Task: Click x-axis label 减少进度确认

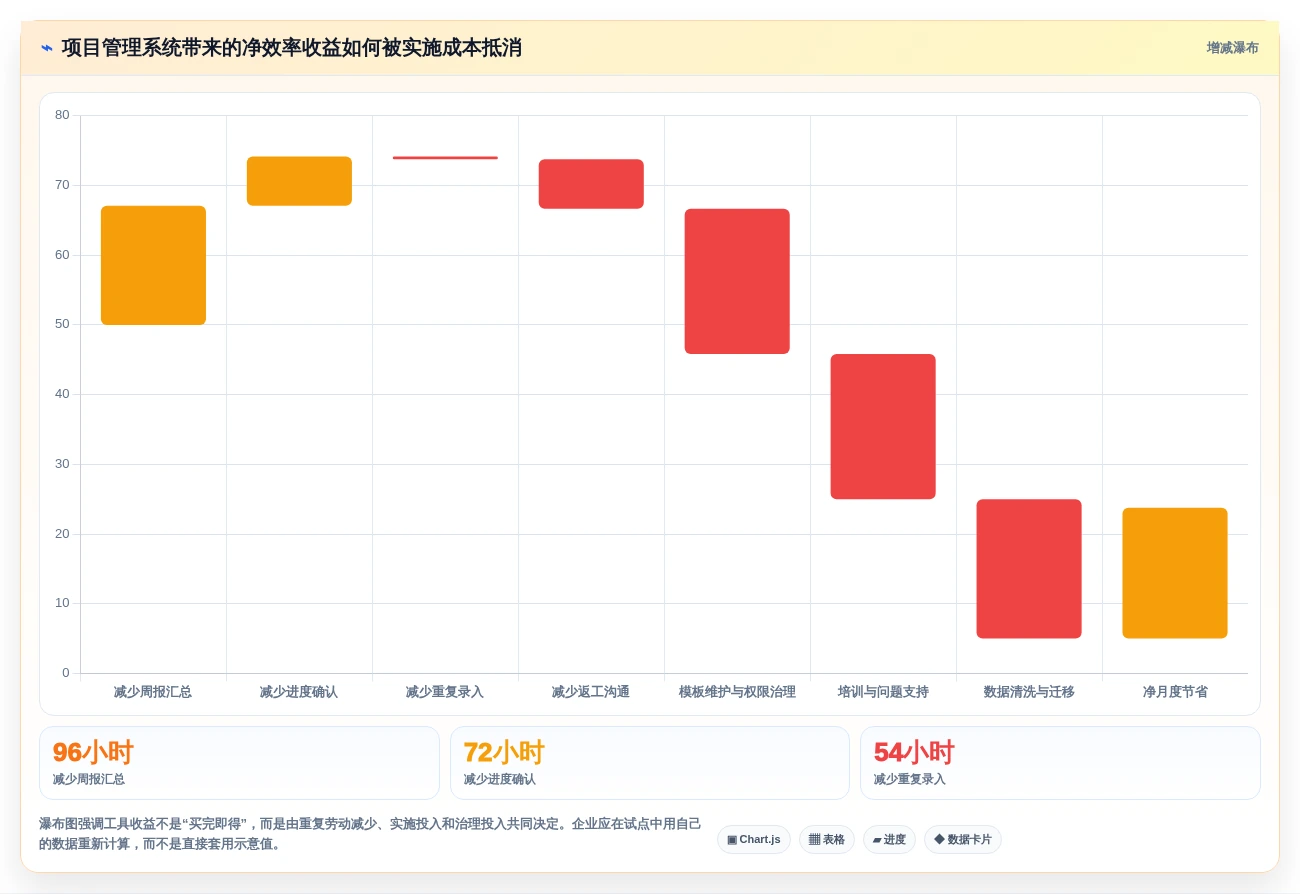Action: [x=299, y=692]
